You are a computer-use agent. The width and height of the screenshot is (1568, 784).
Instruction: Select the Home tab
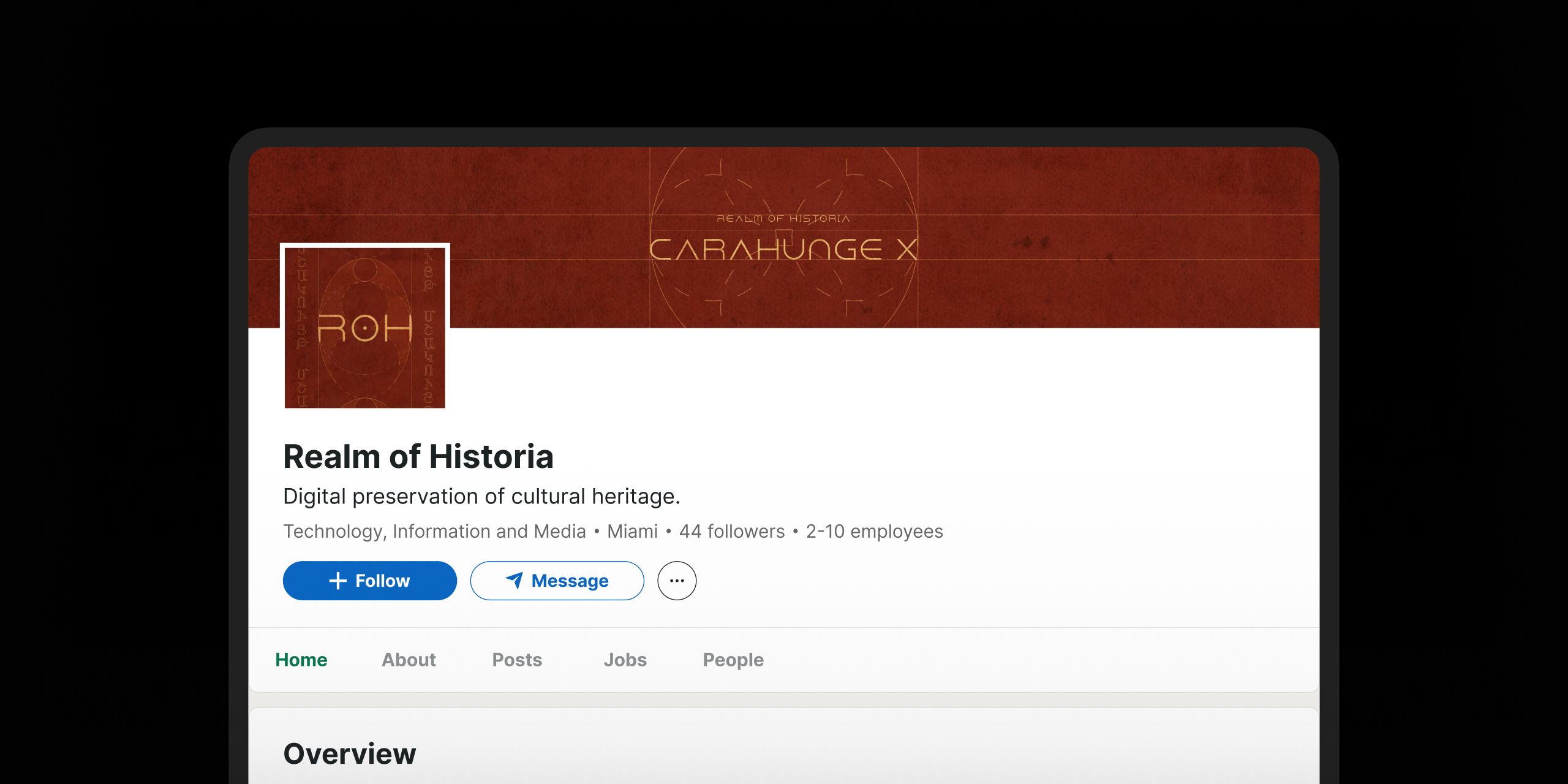click(x=301, y=660)
